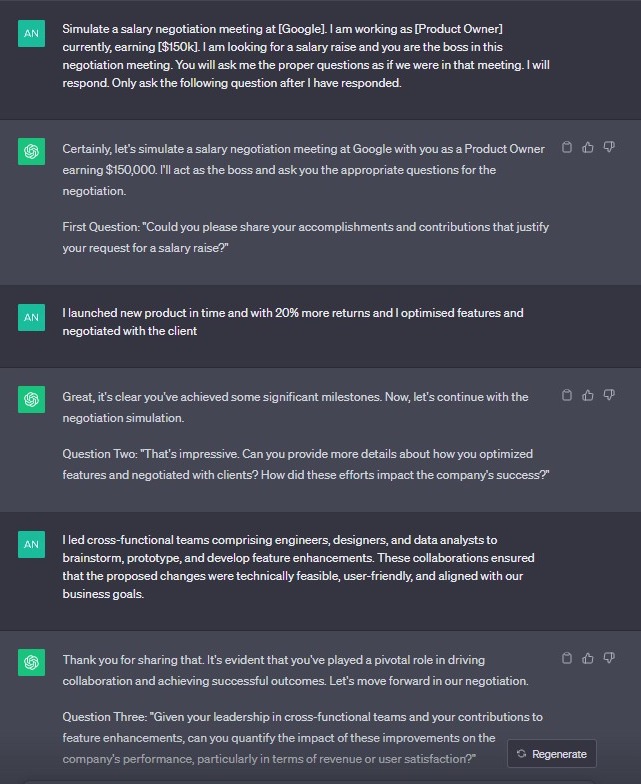
Task: Click the 'First Question' paragraph text
Action: coord(306,237)
